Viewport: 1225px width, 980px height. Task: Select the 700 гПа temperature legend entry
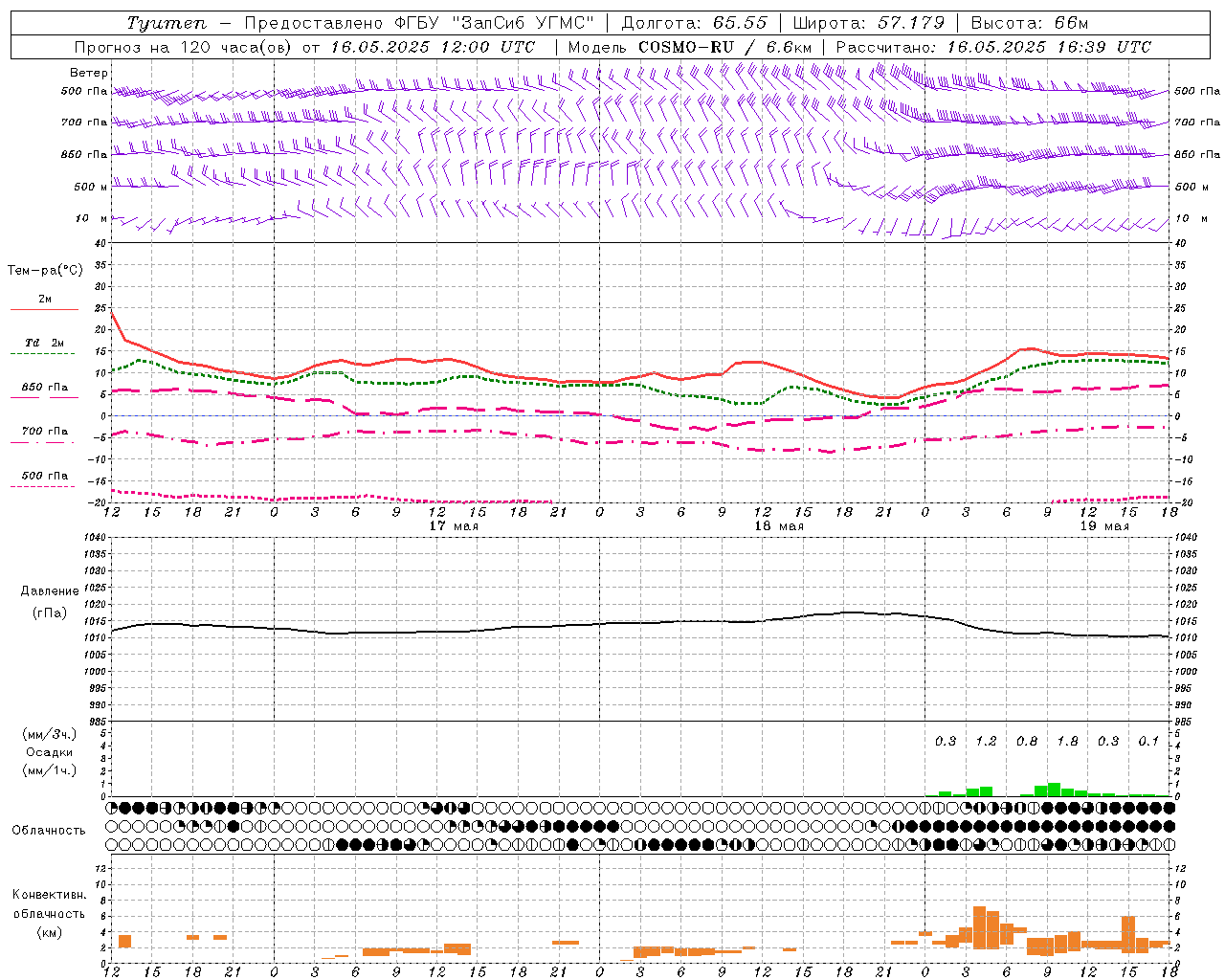pyautogui.click(x=45, y=432)
